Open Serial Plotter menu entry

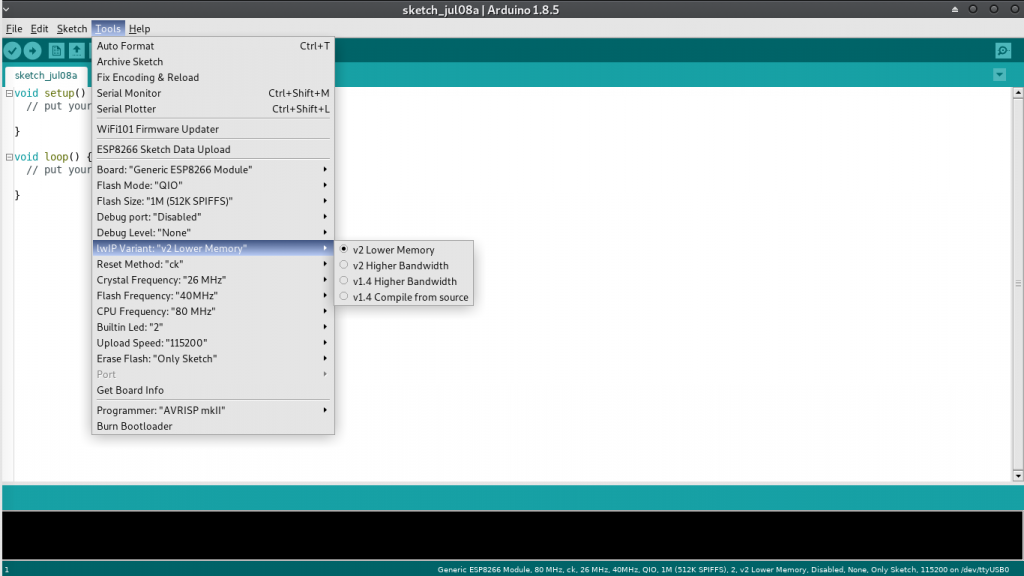point(213,108)
